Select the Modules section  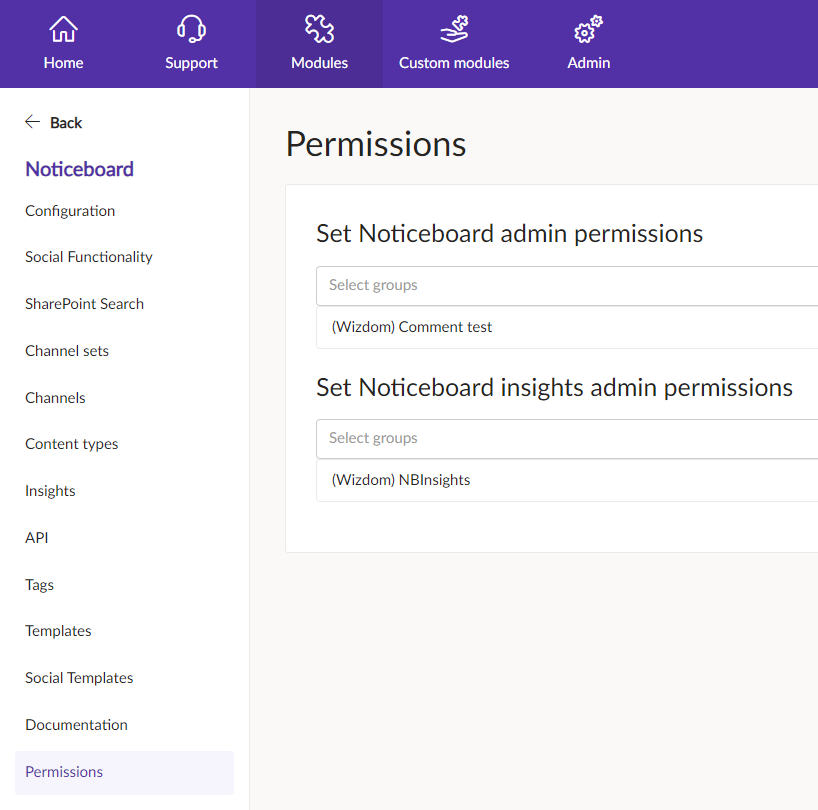click(319, 44)
